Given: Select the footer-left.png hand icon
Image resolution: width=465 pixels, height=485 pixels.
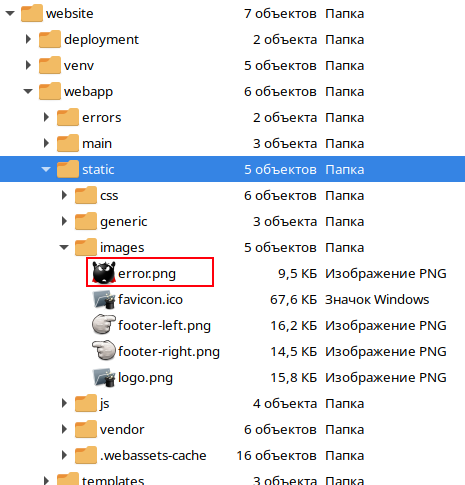Looking at the screenshot, I should [104, 325].
